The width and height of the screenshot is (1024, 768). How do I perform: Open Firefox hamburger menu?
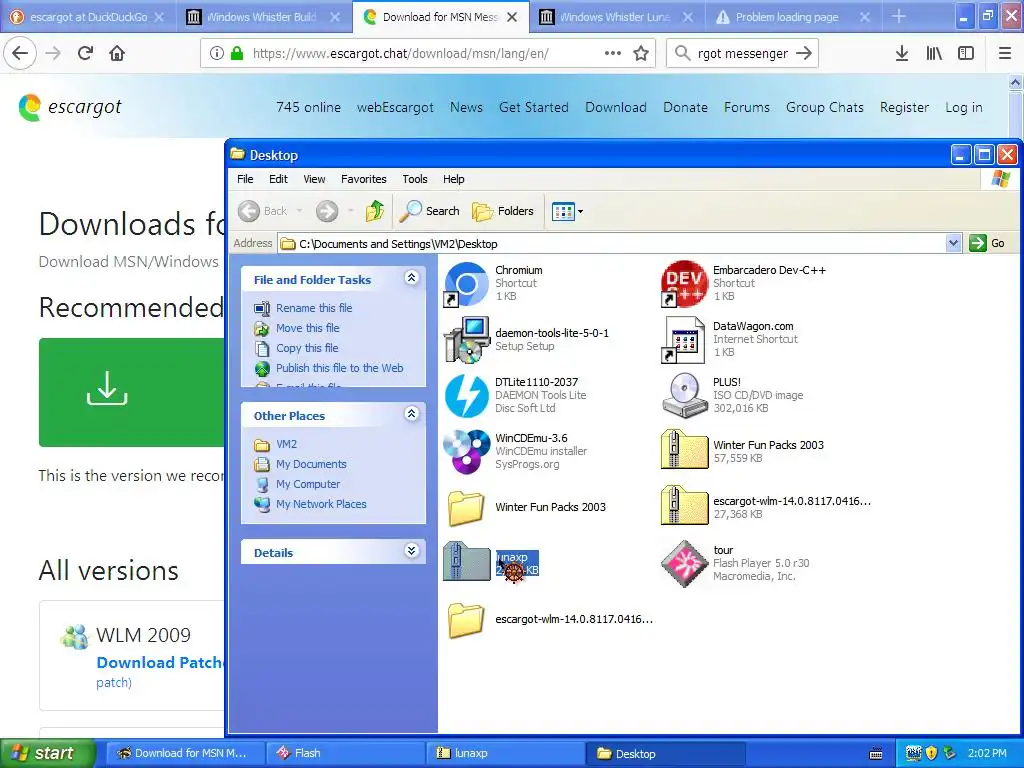click(x=1004, y=54)
